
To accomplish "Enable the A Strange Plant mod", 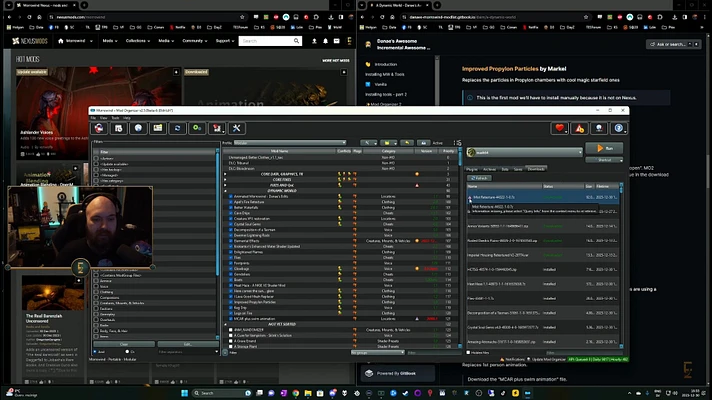I will coord(231,346).
